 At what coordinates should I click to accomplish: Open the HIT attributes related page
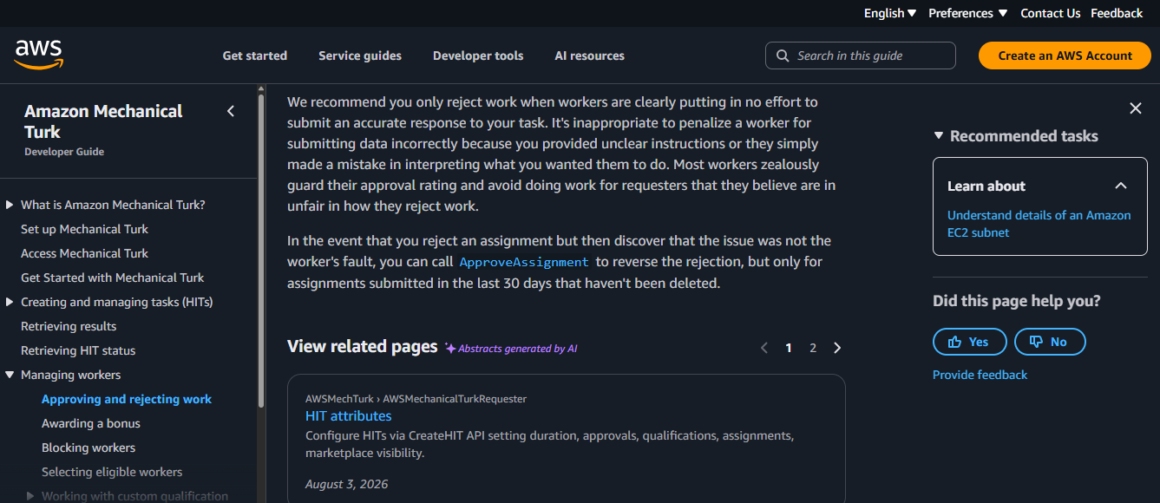click(348, 416)
